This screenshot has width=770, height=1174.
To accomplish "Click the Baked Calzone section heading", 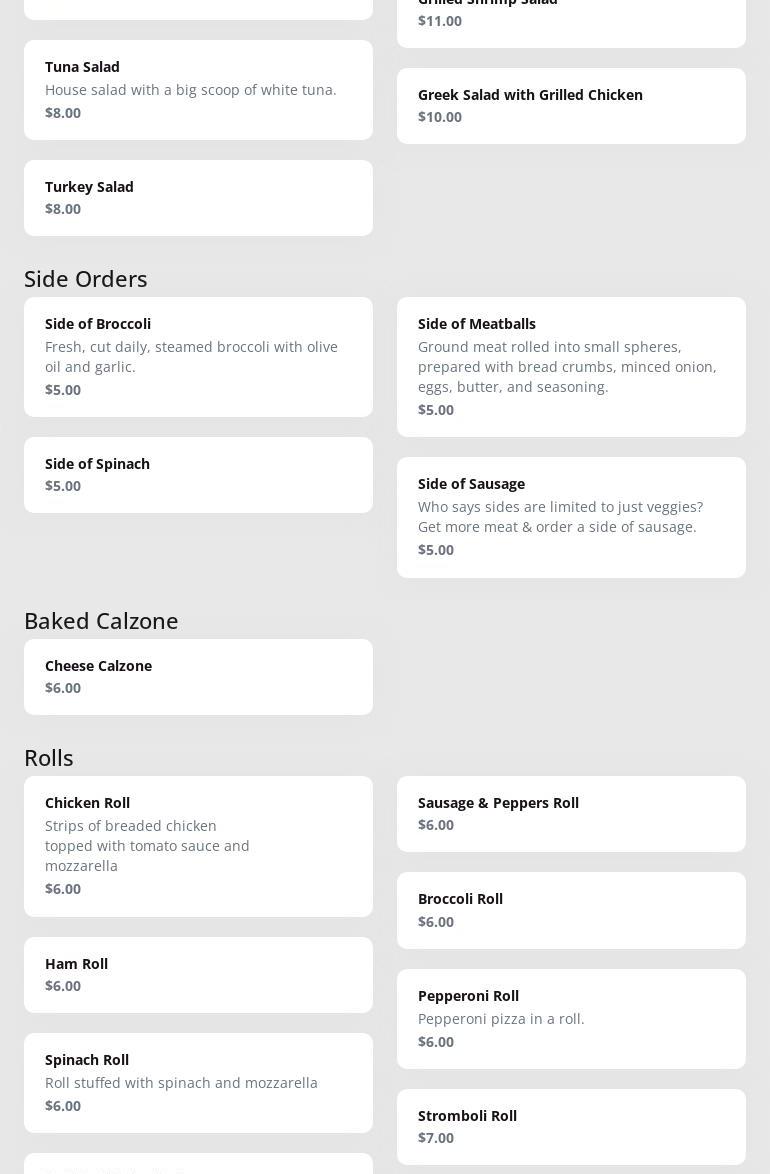I will (x=101, y=620).
